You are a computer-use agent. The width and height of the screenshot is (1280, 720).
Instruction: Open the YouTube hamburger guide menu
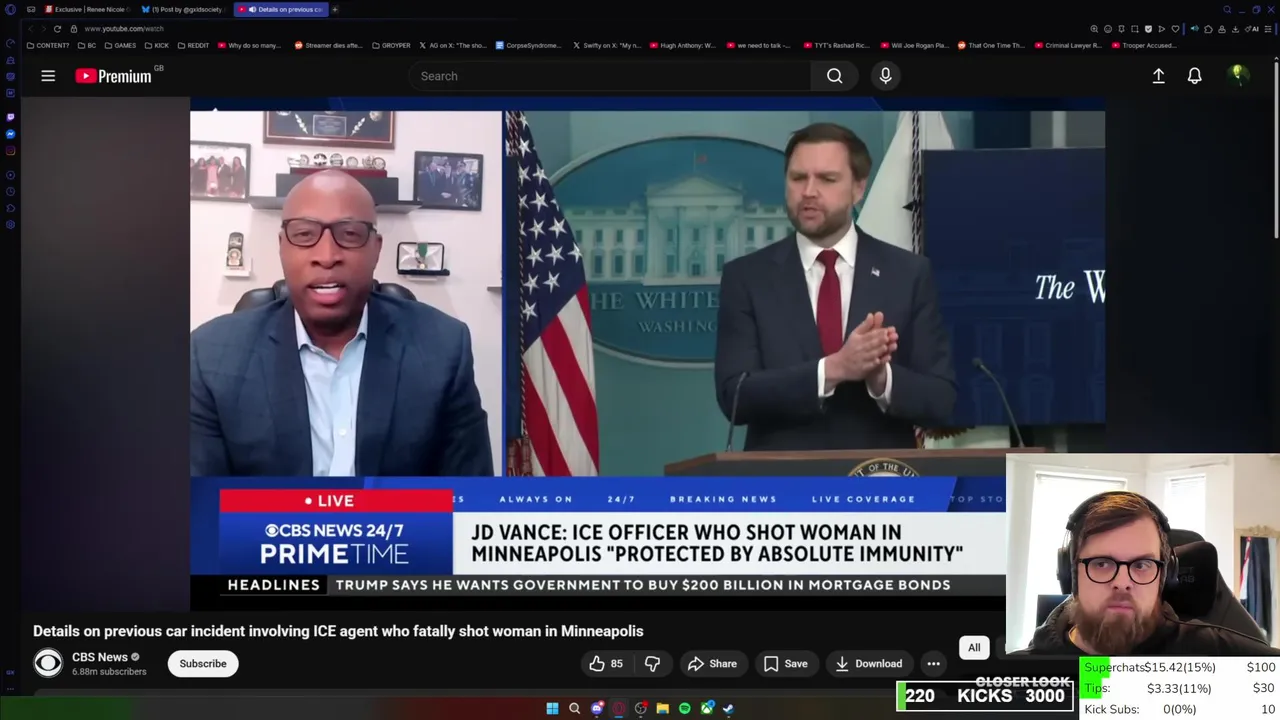pos(48,76)
